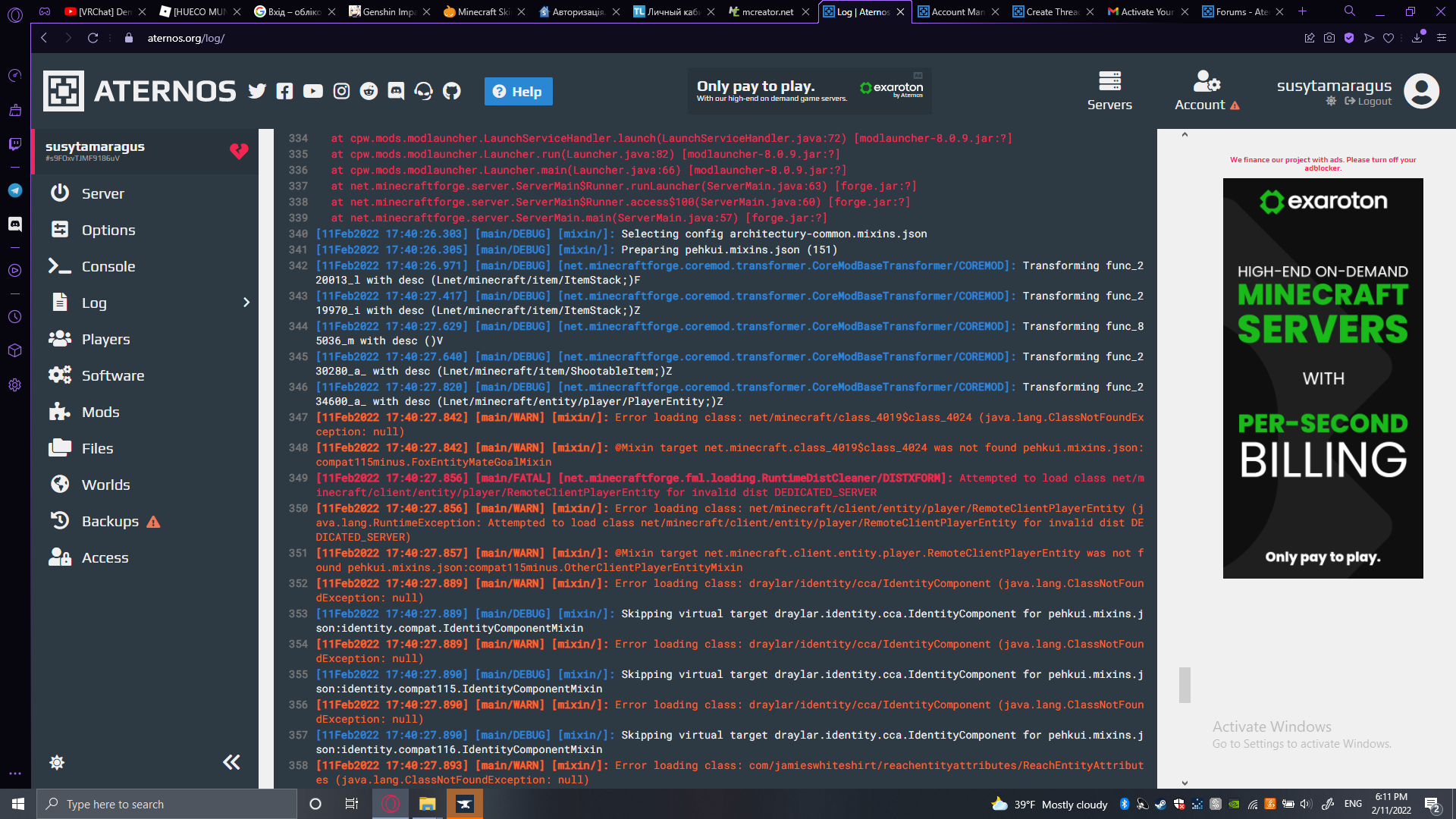
Task: Open Backups in the sidebar
Action: point(145,521)
